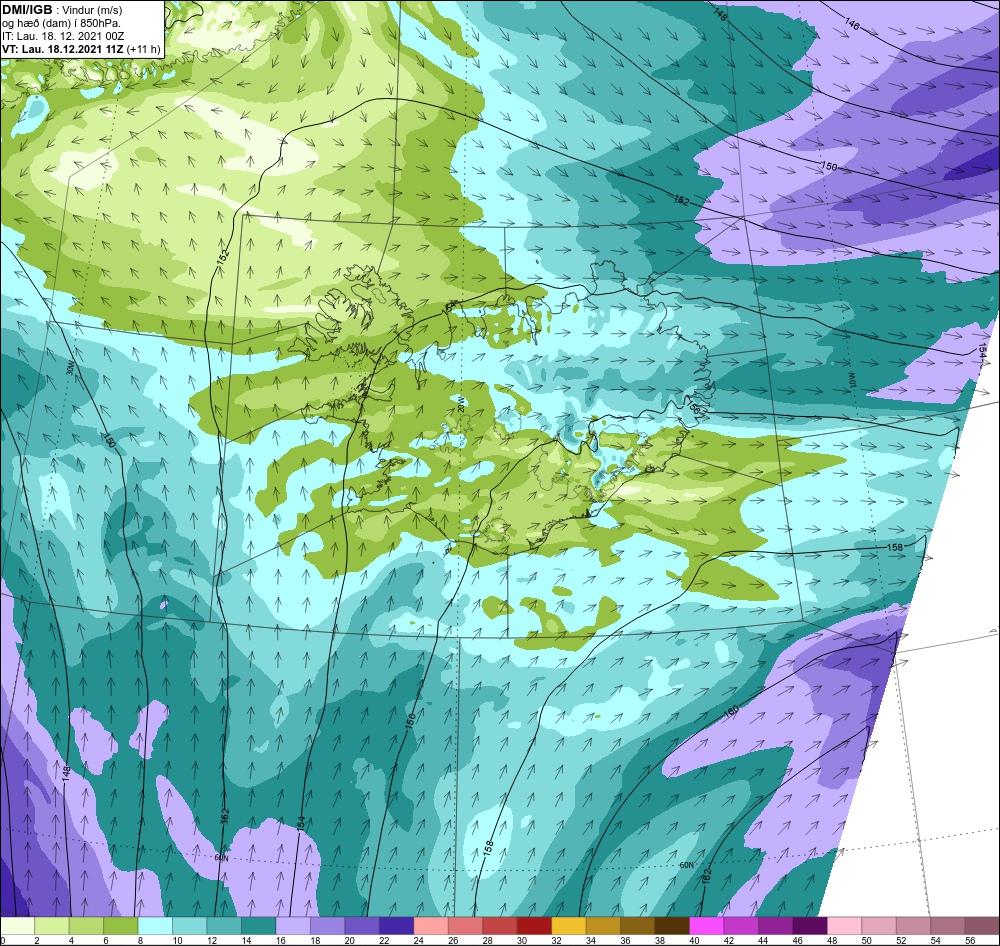
Task: Click the '160' height contour label
Action: [x=732, y=710]
